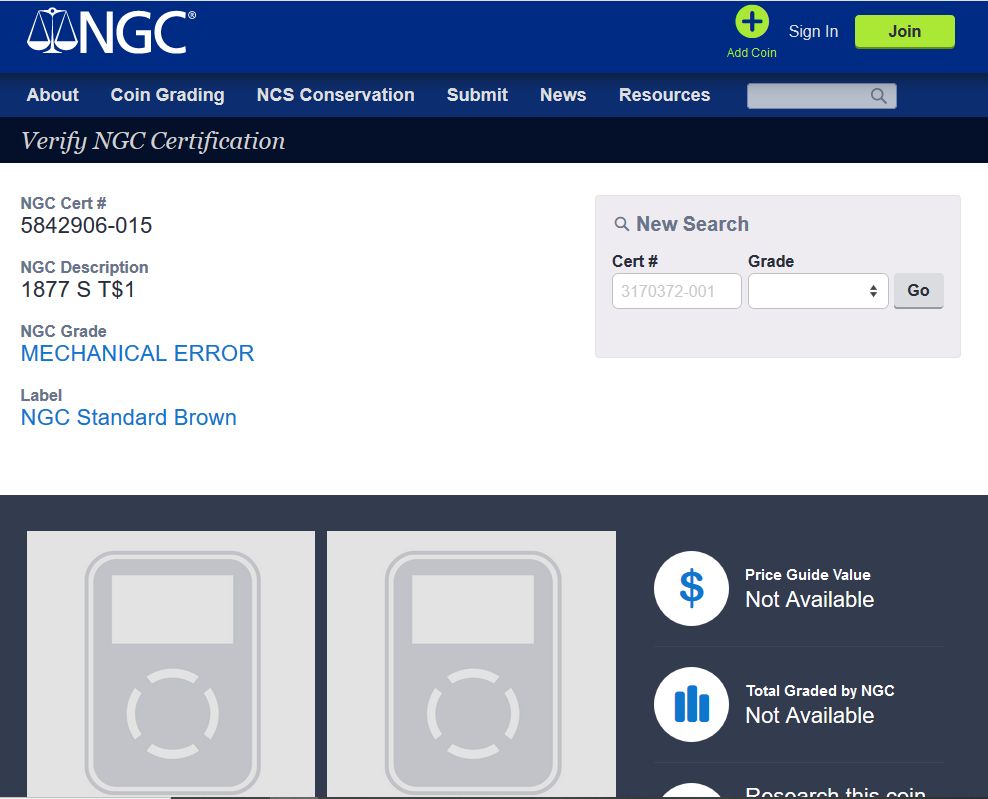
Task: Click the NGC scales logo
Action: click(x=110, y=32)
